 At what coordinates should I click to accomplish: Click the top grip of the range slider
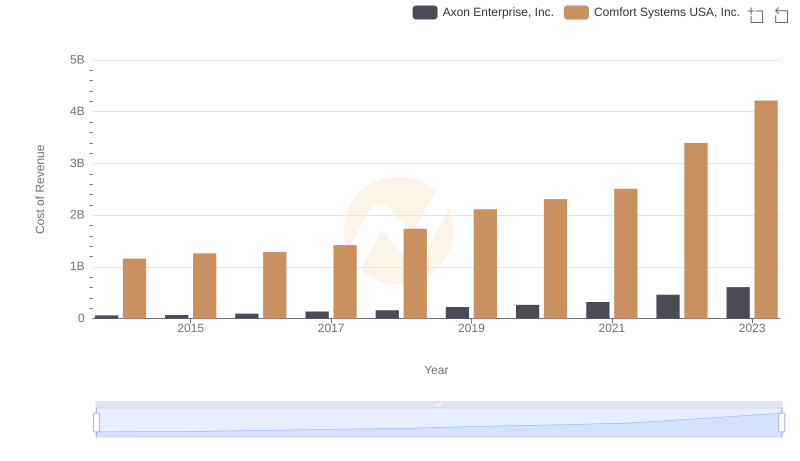439,404
